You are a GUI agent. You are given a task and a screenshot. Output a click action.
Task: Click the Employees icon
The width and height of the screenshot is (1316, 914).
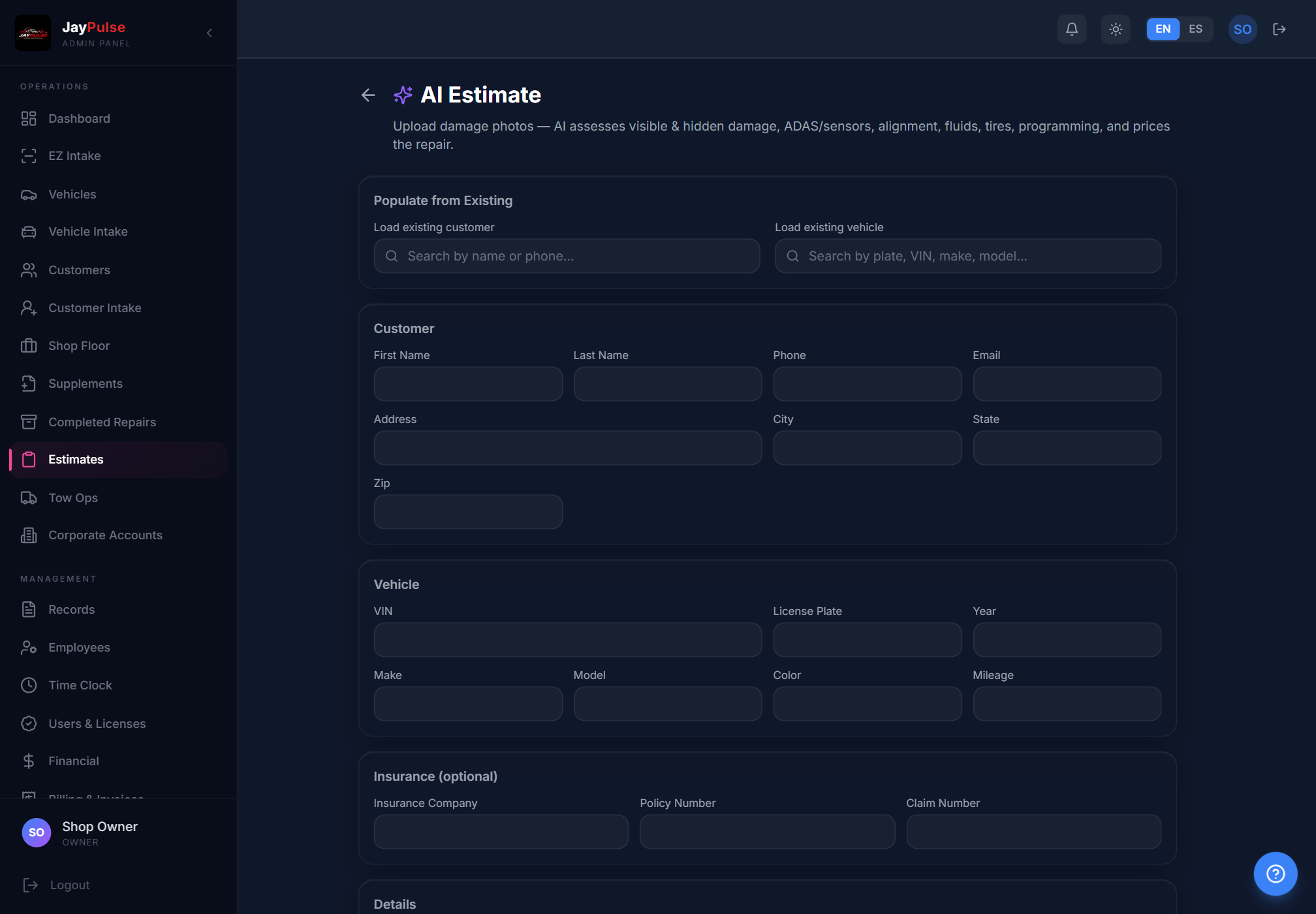coord(29,647)
